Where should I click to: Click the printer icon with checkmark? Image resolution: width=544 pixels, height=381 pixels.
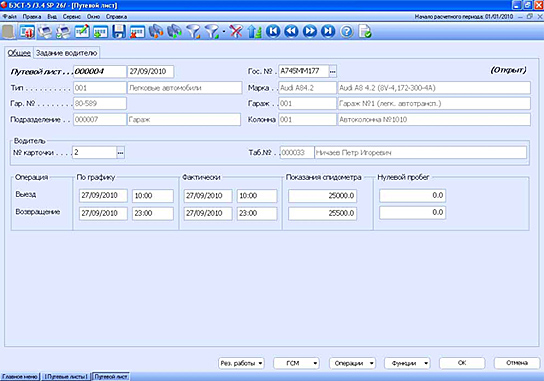(x=63, y=32)
